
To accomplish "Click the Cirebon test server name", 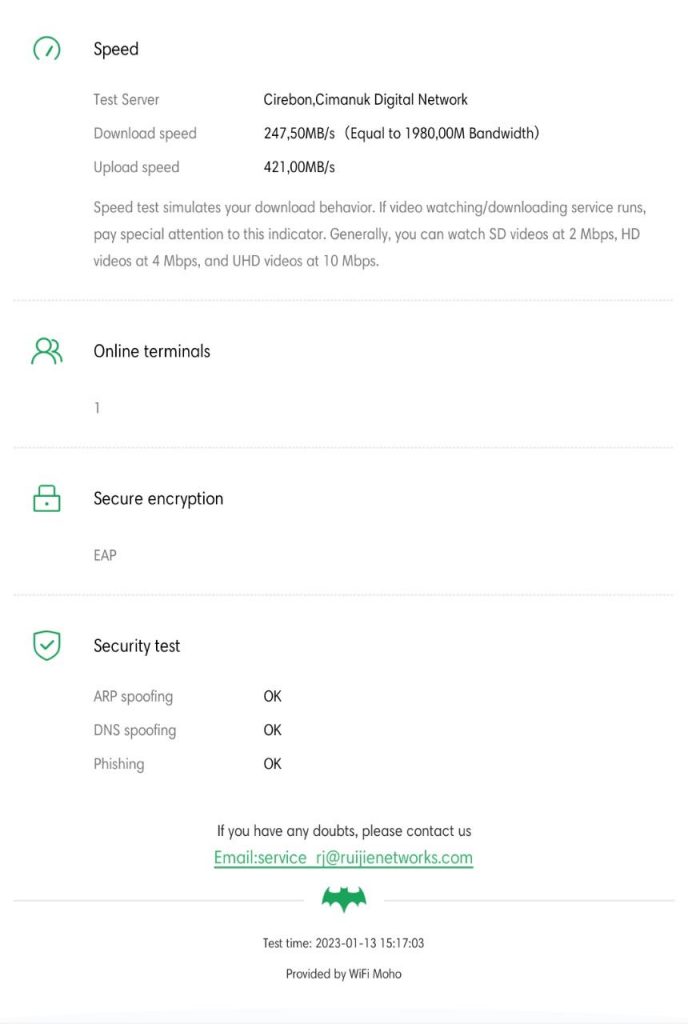I will 365,99.
